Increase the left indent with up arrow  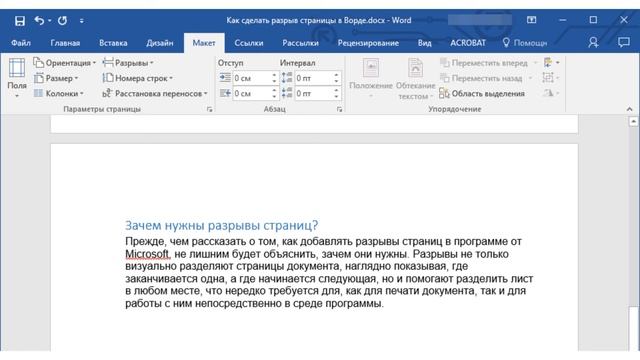point(274,75)
